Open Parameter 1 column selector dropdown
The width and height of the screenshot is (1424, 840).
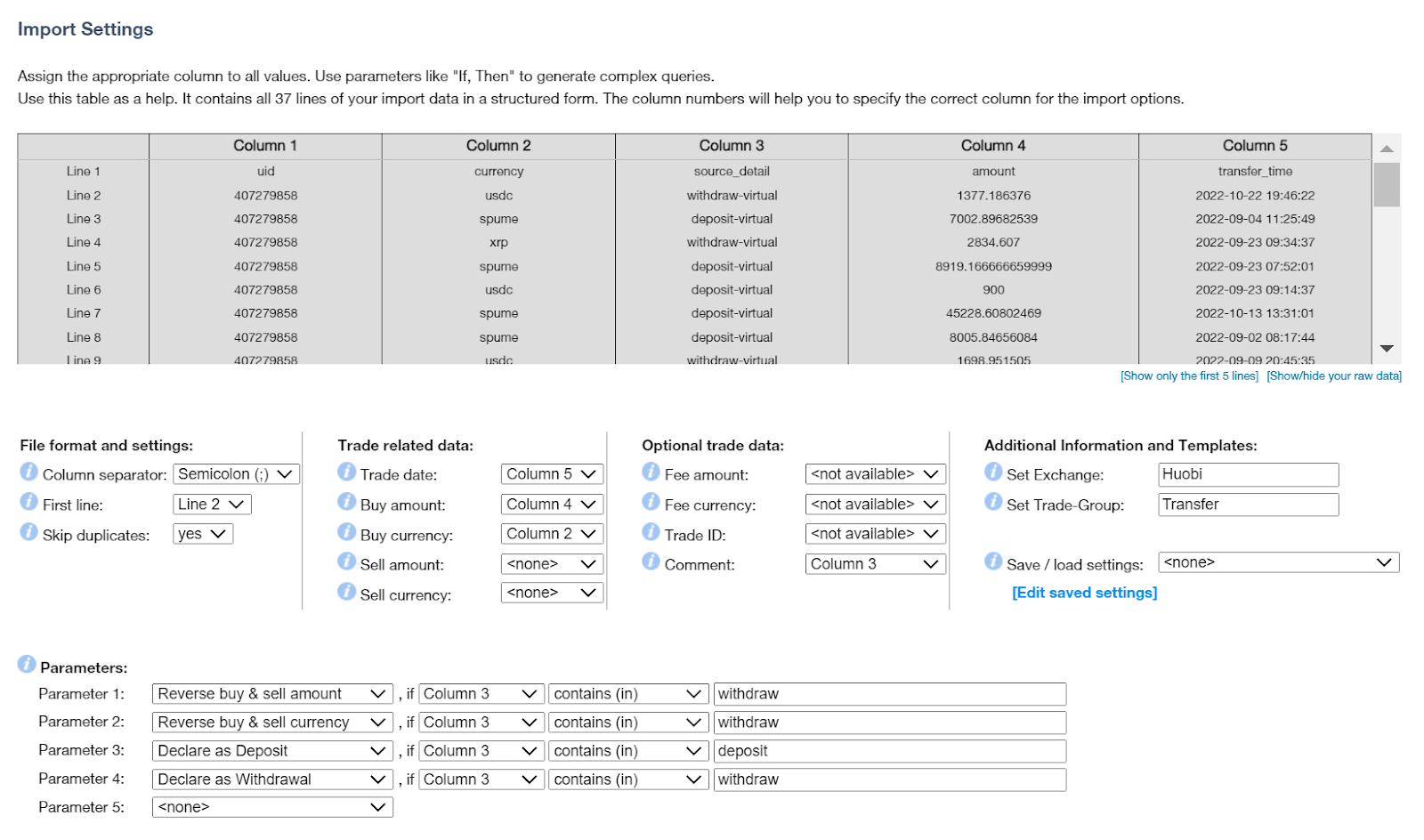click(481, 694)
